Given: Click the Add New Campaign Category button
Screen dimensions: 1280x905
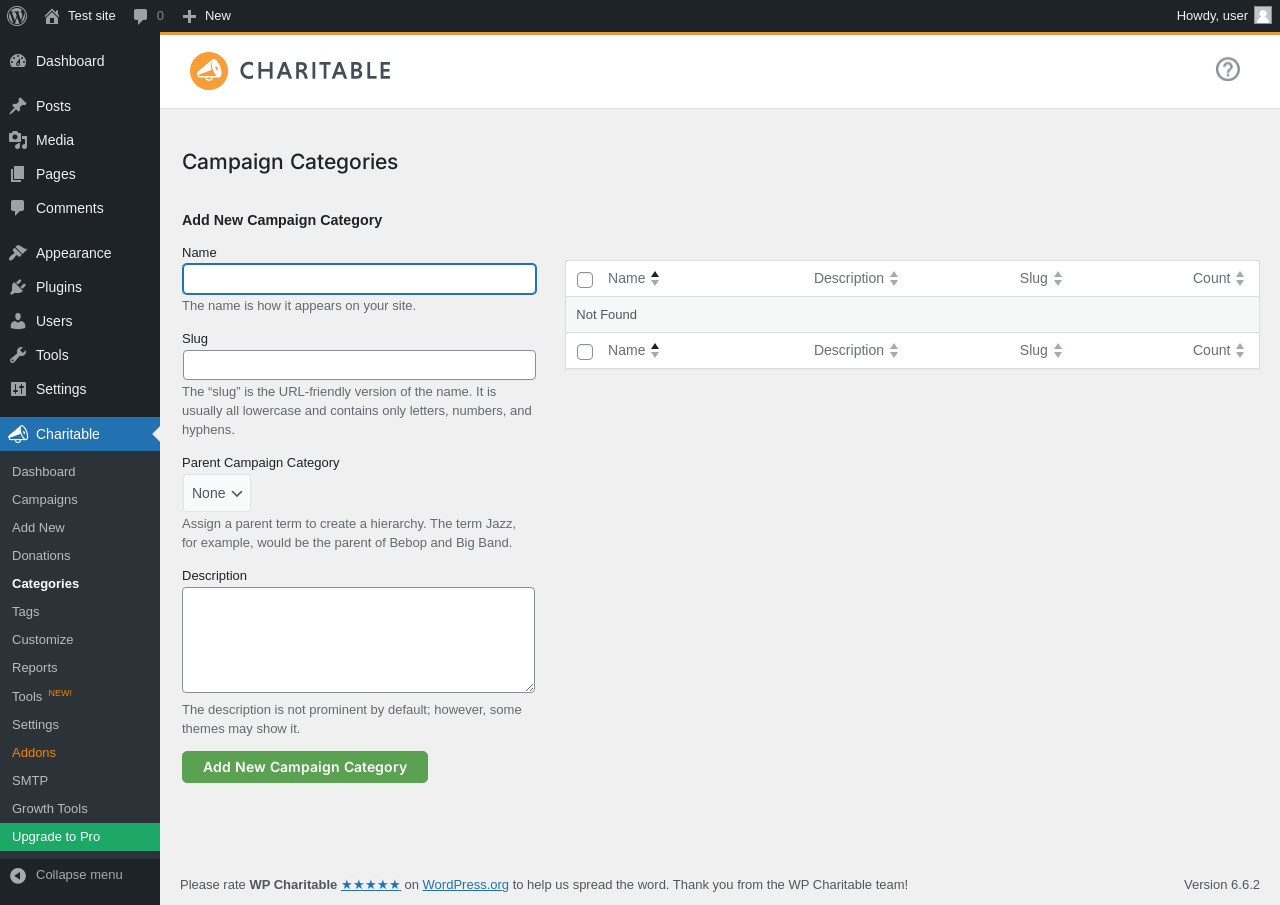Looking at the screenshot, I should 305,767.
